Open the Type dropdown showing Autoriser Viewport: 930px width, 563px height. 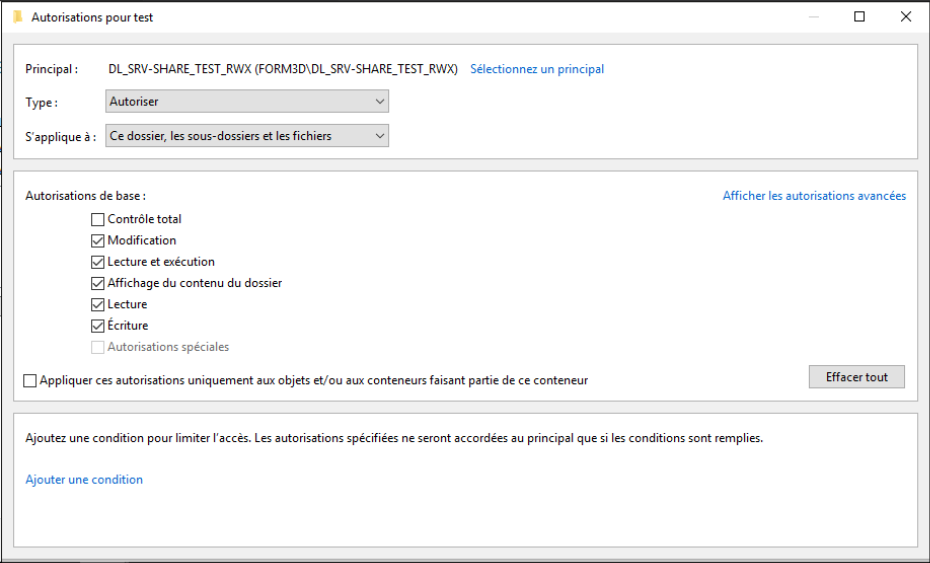[x=247, y=101]
